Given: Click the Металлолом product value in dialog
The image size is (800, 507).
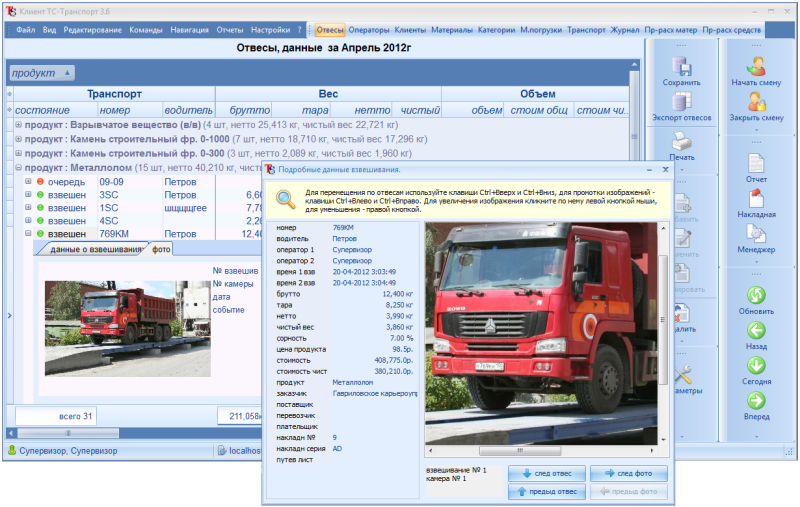Looking at the screenshot, I should coord(353,383).
